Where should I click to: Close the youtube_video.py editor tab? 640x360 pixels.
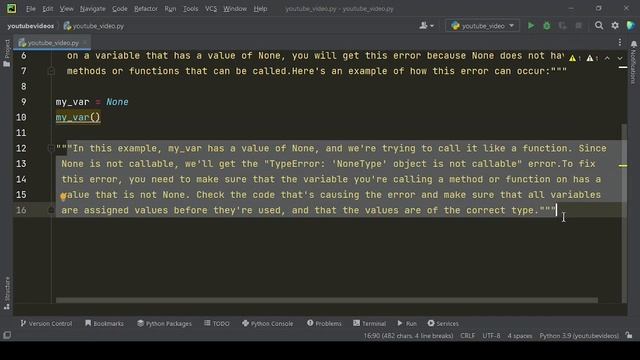click(85, 42)
